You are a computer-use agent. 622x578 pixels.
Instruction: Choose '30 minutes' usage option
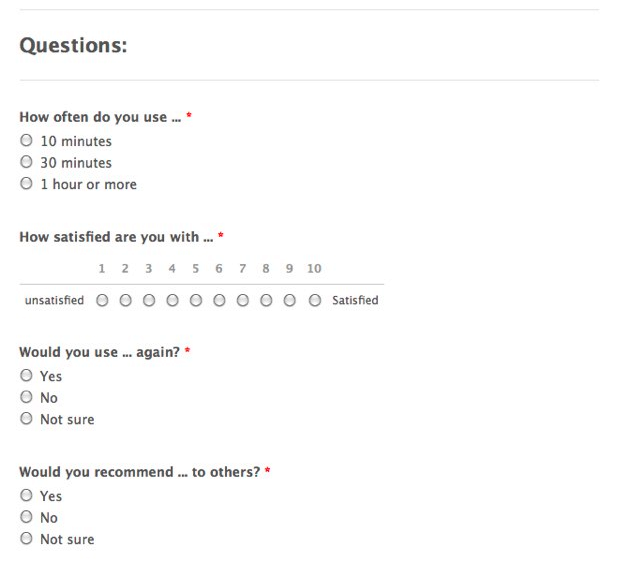pos(26,162)
